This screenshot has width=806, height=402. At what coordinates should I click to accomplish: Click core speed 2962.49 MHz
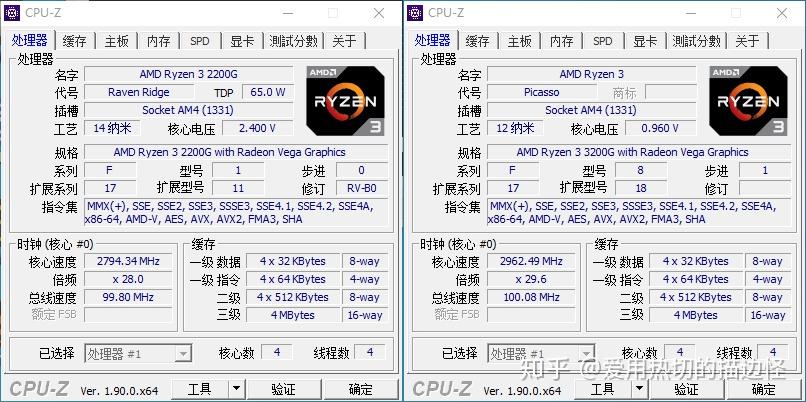pyautogui.click(x=531, y=261)
